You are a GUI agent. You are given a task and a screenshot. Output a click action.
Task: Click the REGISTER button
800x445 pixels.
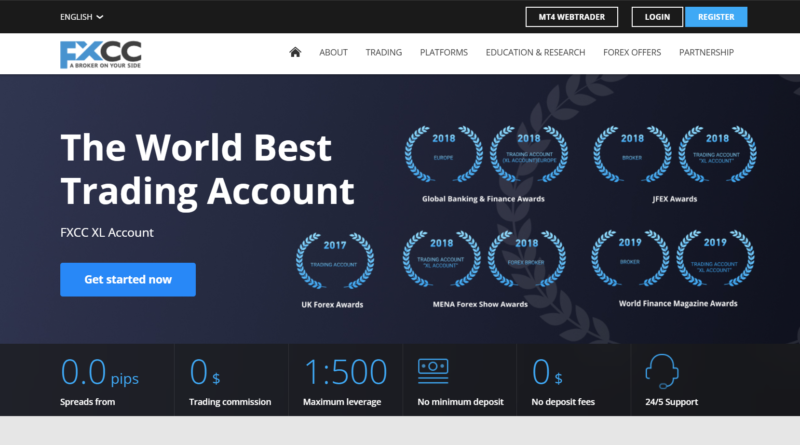(716, 17)
